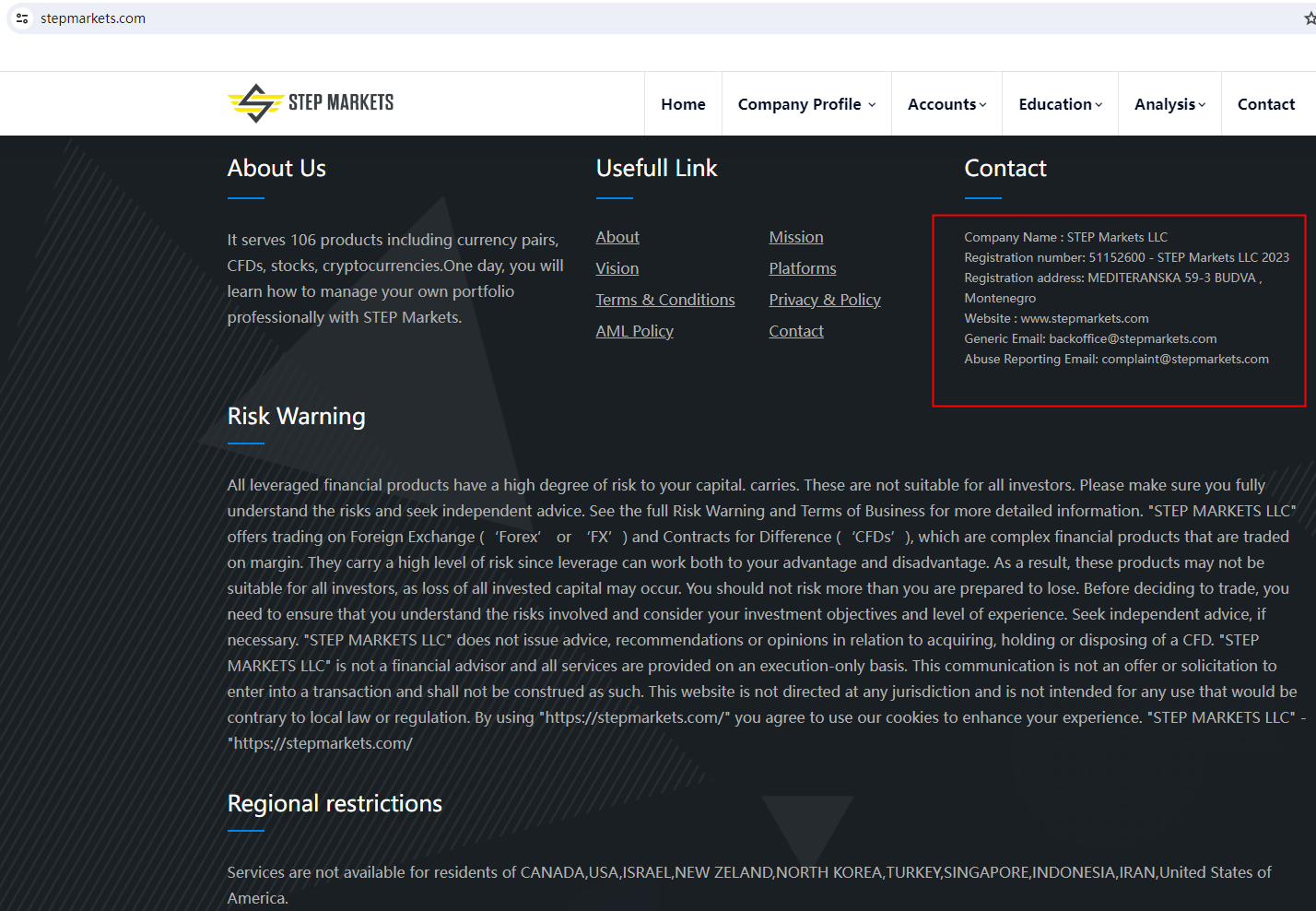Click the 'Usefull Link' heading

pos(656,168)
